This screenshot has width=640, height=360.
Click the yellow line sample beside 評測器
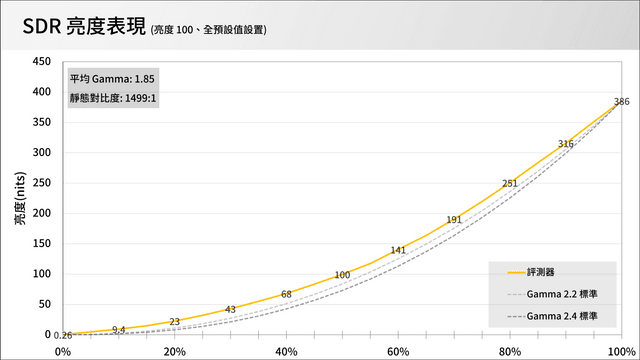516,272
